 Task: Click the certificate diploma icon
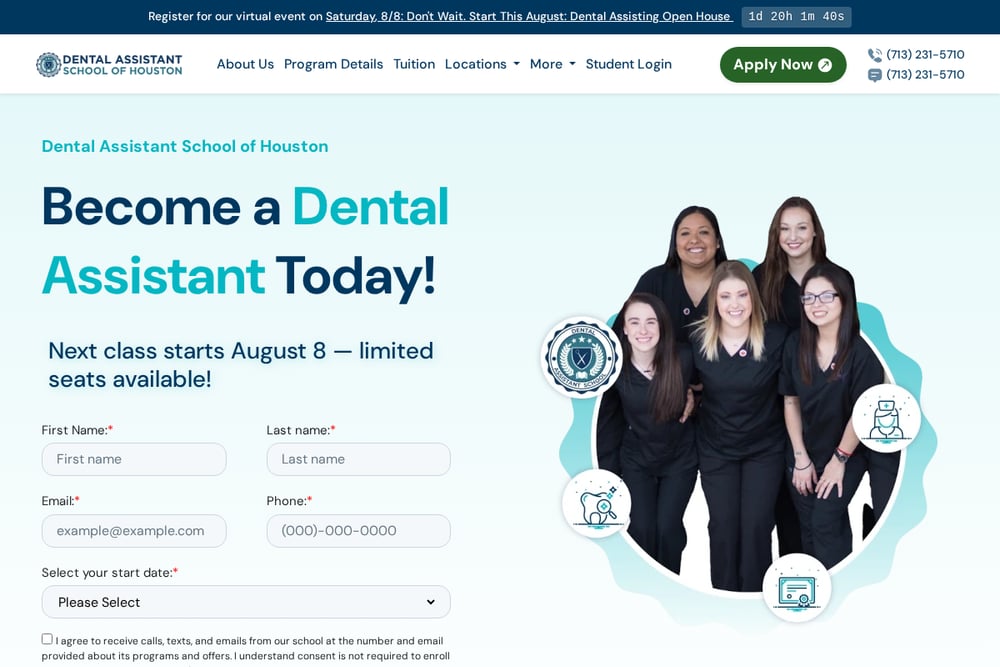(x=797, y=588)
